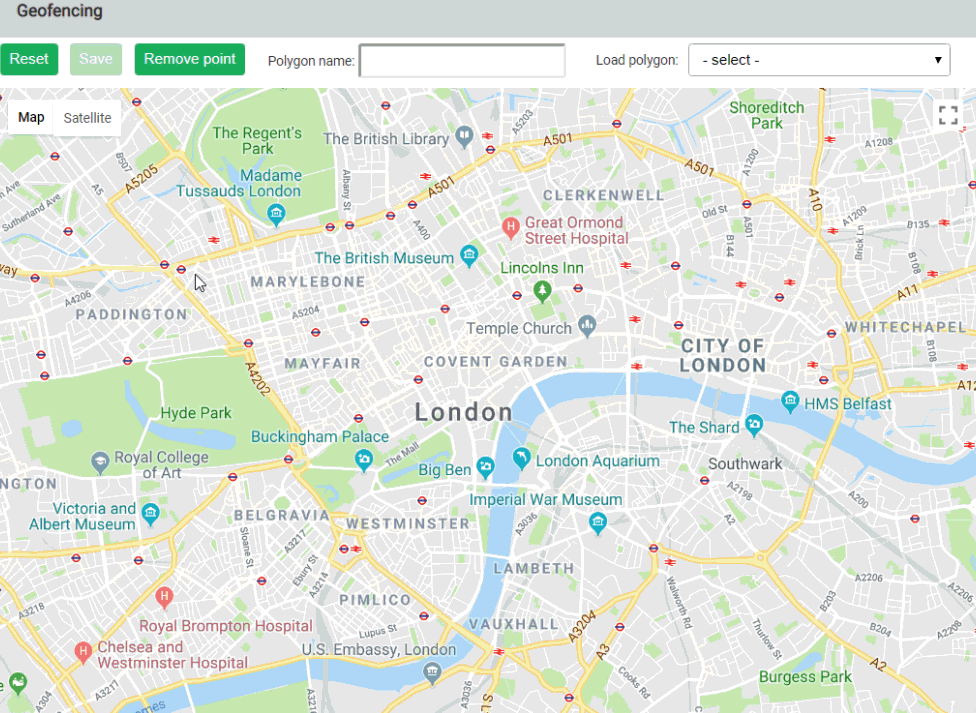Click inside the Polygon name field
Image resolution: width=976 pixels, height=713 pixels.
[460, 60]
